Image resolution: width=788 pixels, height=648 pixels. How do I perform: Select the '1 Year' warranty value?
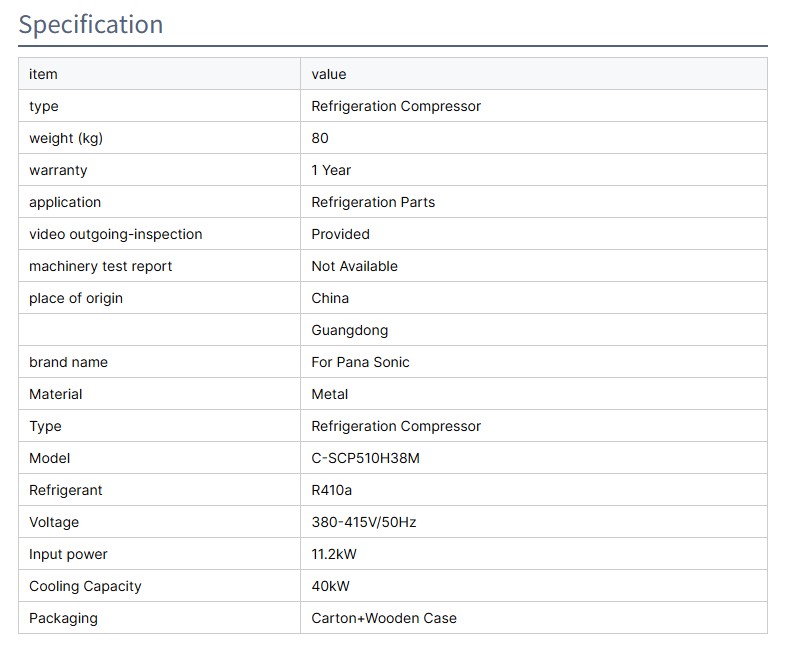point(331,170)
